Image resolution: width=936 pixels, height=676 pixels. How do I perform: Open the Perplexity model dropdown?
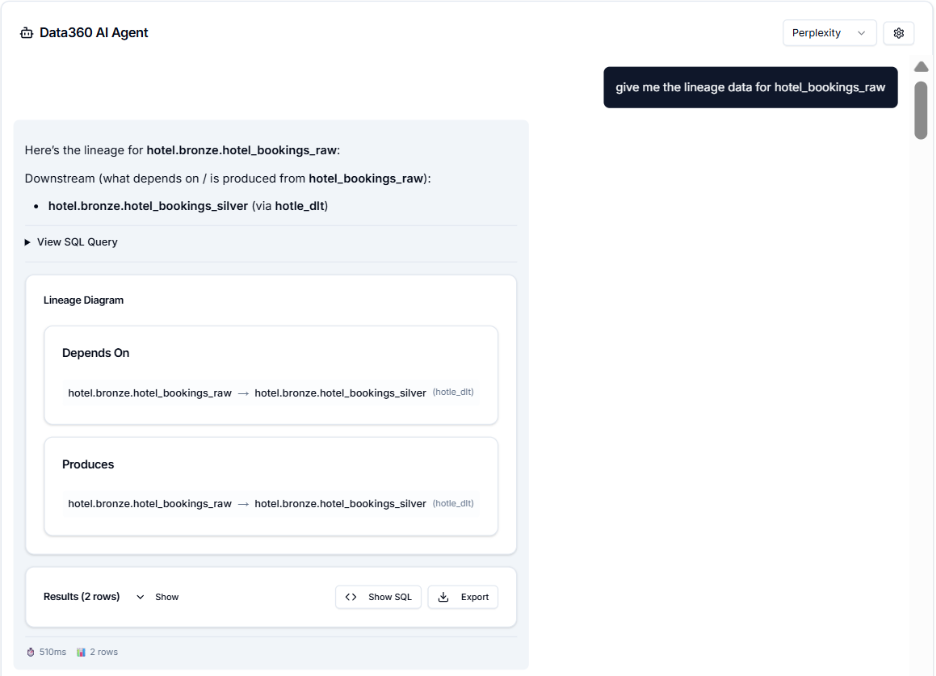pyautogui.click(x=829, y=32)
